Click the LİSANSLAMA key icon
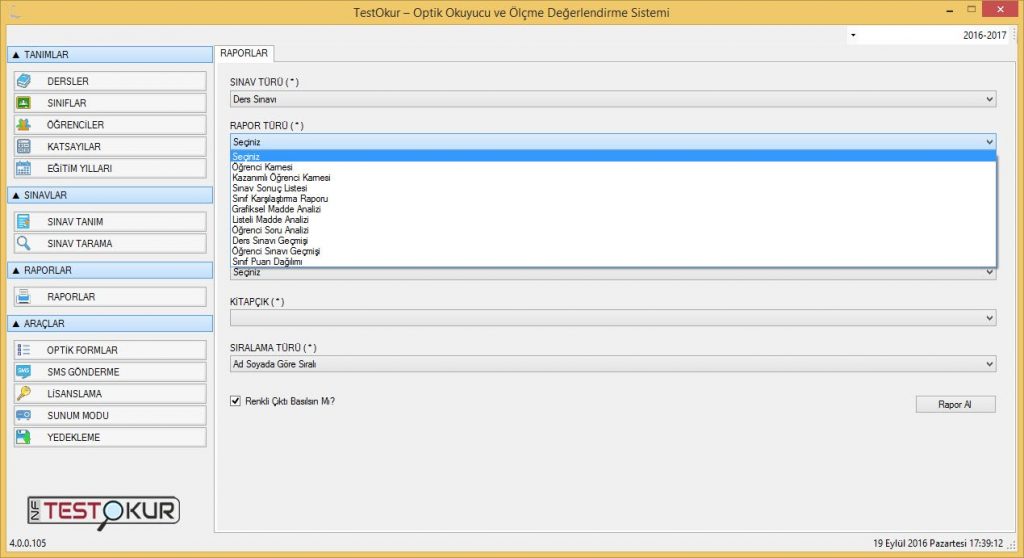 pyautogui.click(x=24, y=393)
